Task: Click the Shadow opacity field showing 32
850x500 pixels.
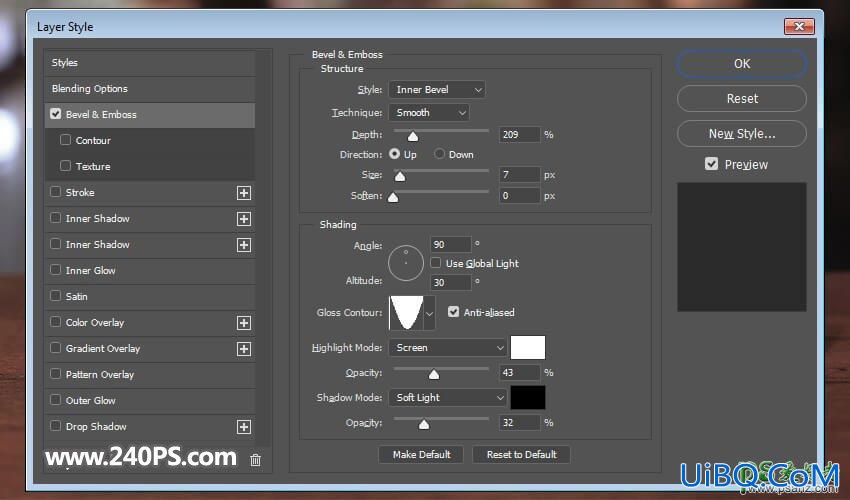Action: [519, 422]
